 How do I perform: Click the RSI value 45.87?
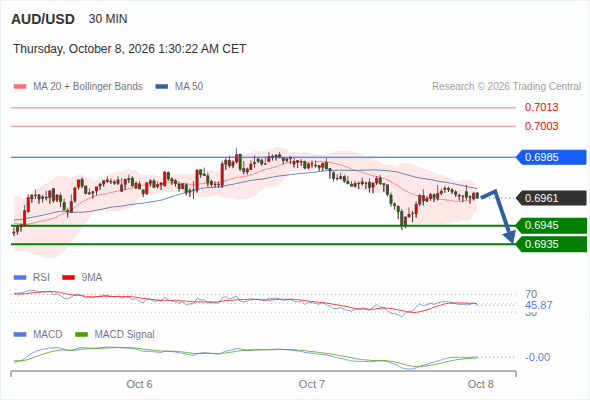click(x=539, y=305)
